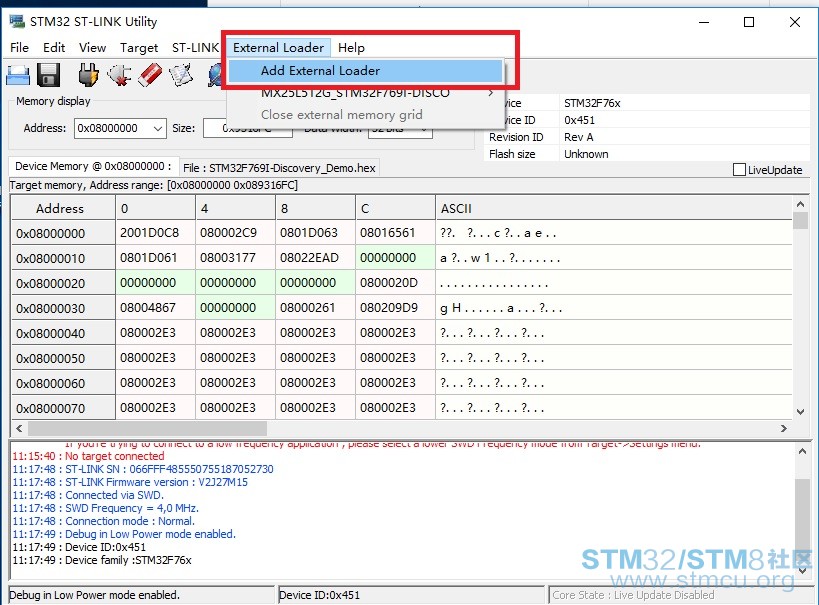Click memory grid vertical scrollbar up arrow
This screenshot has width=819, height=605.
click(x=800, y=204)
